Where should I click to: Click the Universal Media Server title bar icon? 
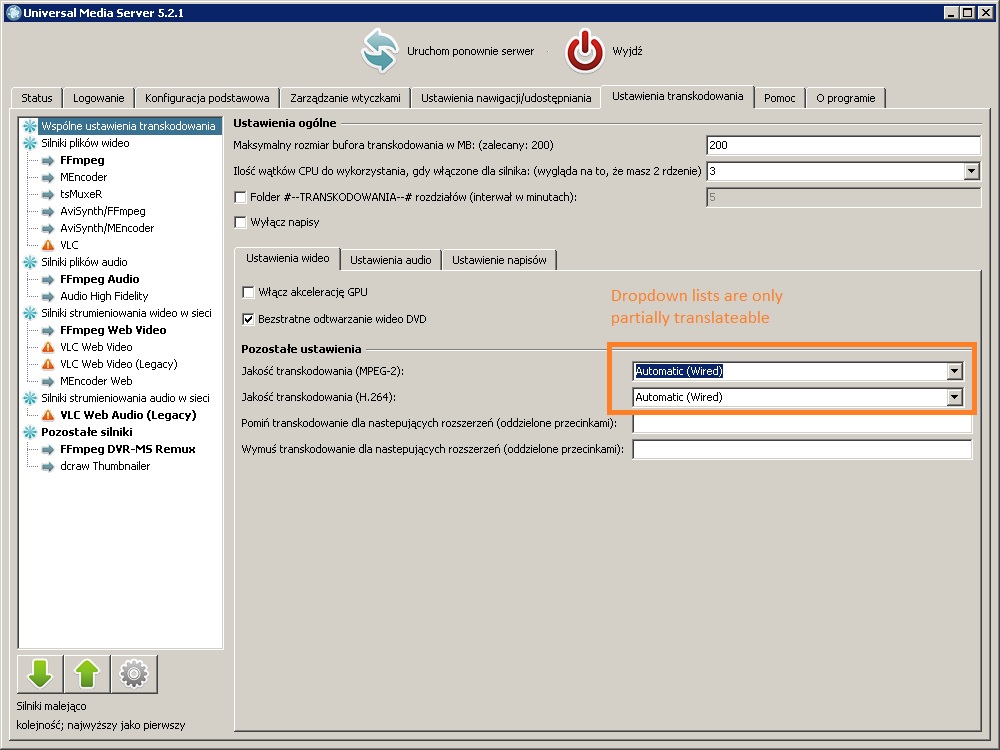(x=13, y=12)
